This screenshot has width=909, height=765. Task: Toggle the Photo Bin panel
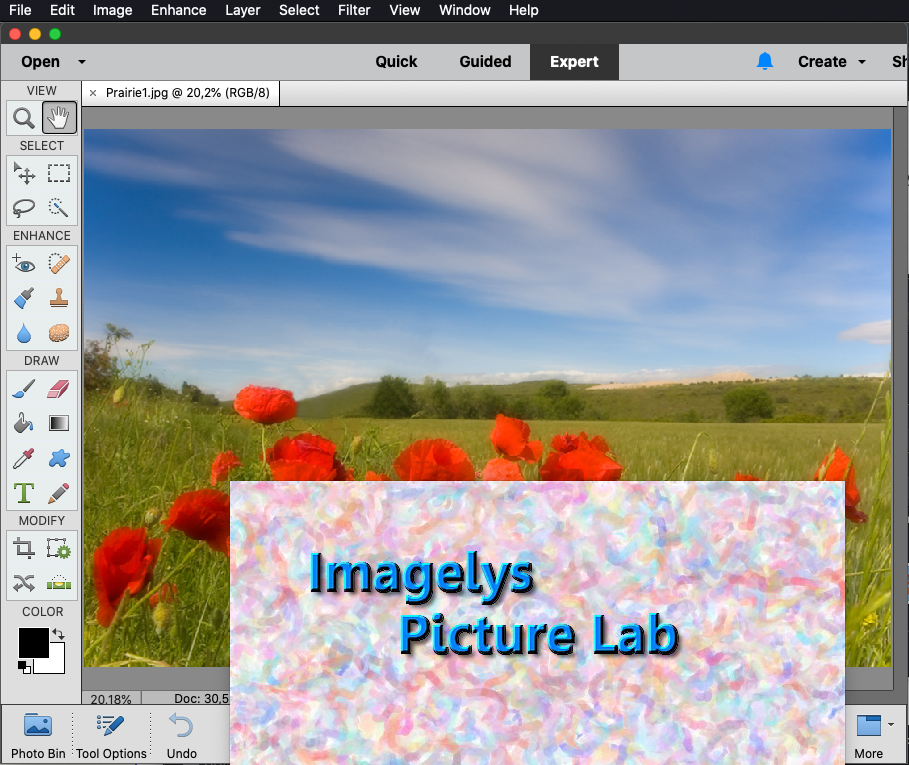click(x=38, y=736)
